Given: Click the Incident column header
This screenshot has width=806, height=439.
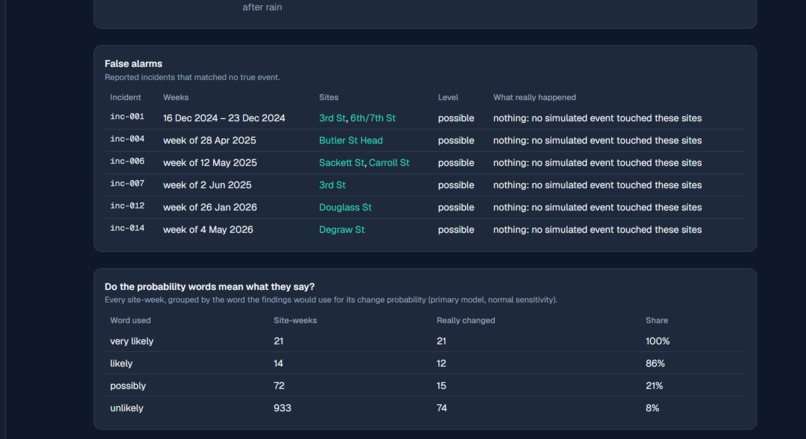Looking at the screenshot, I should pos(125,97).
